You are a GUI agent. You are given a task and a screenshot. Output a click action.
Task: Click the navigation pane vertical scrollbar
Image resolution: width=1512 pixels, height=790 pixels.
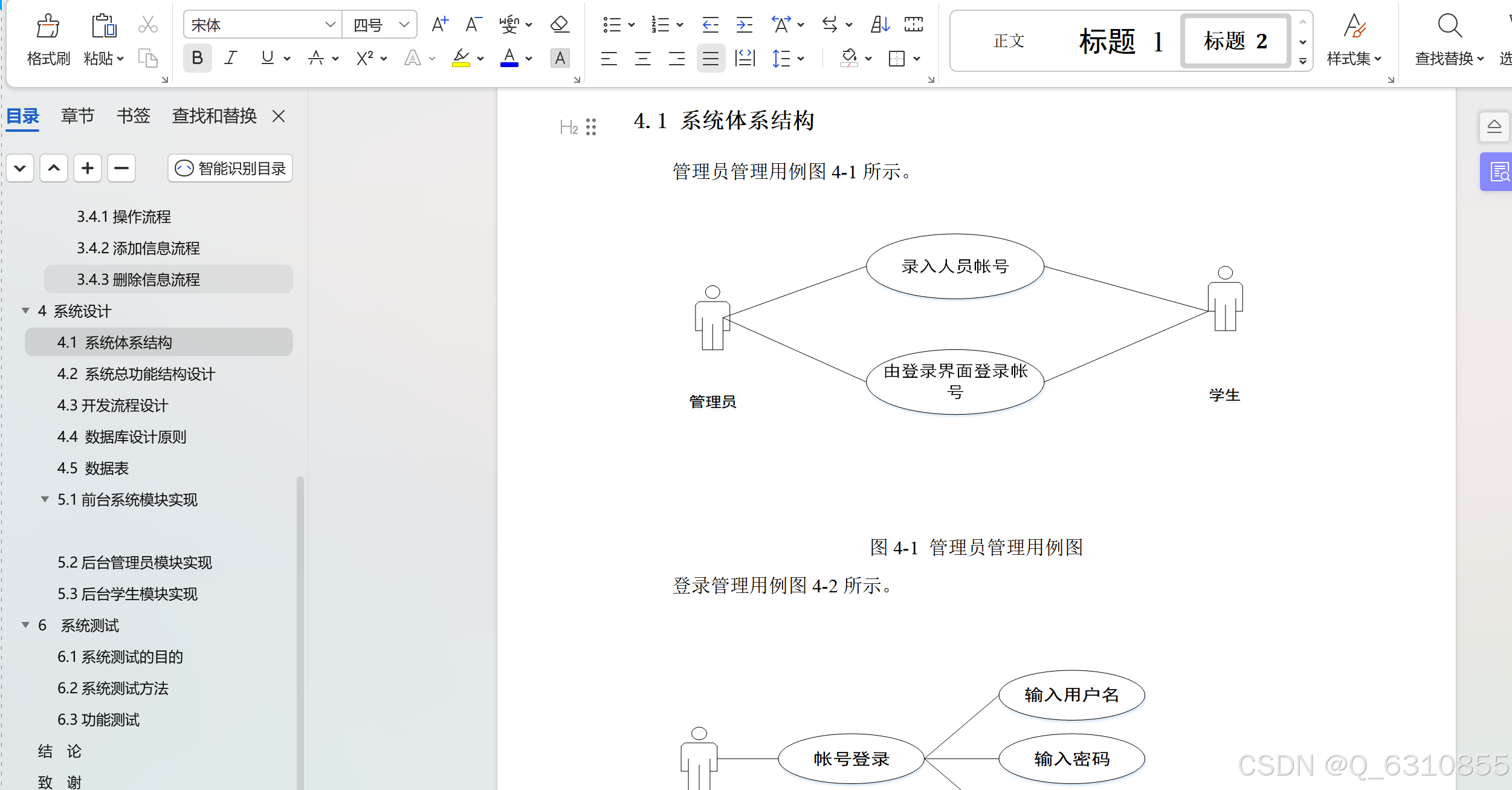tap(300, 632)
